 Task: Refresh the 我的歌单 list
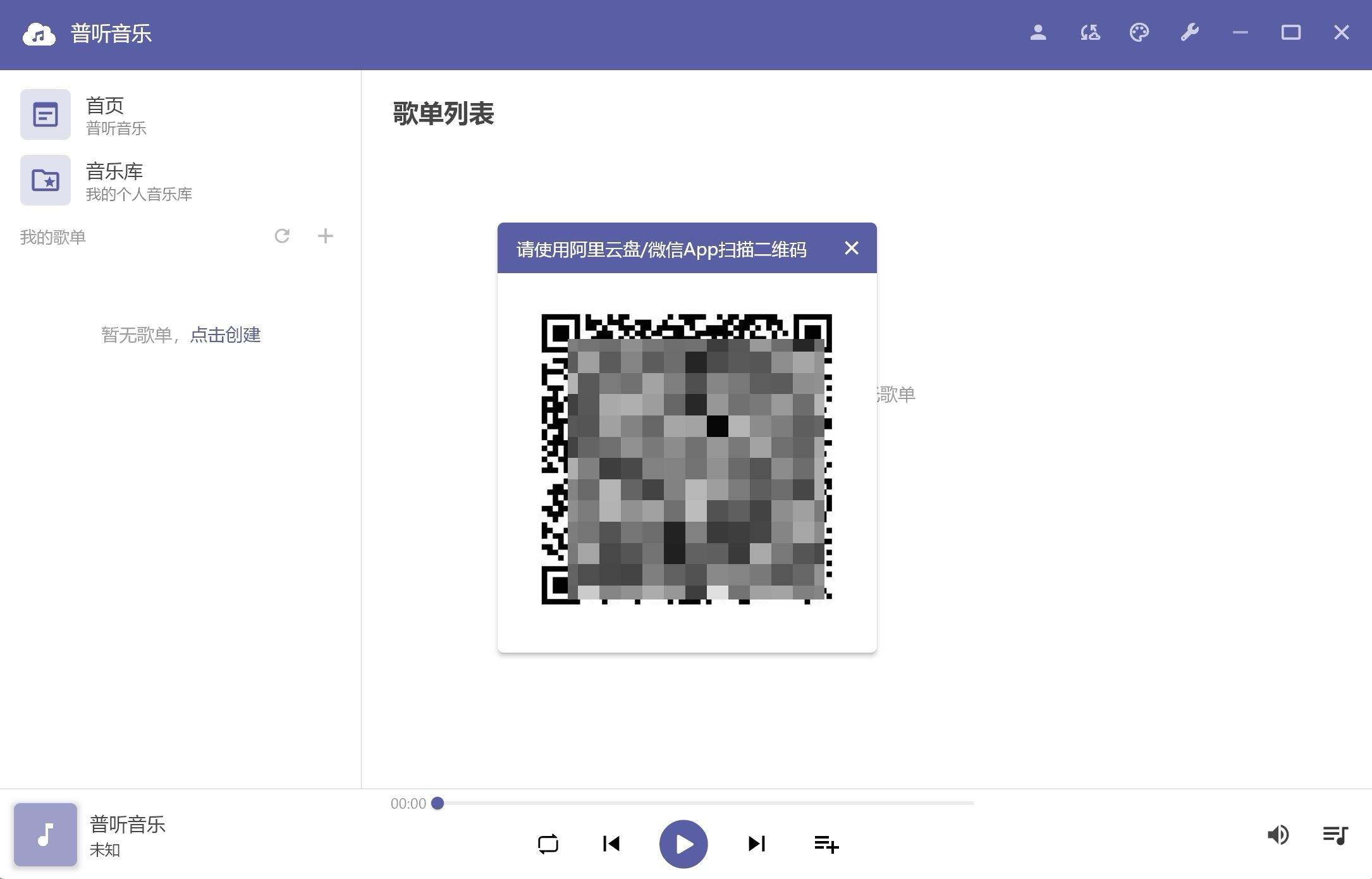point(282,236)
